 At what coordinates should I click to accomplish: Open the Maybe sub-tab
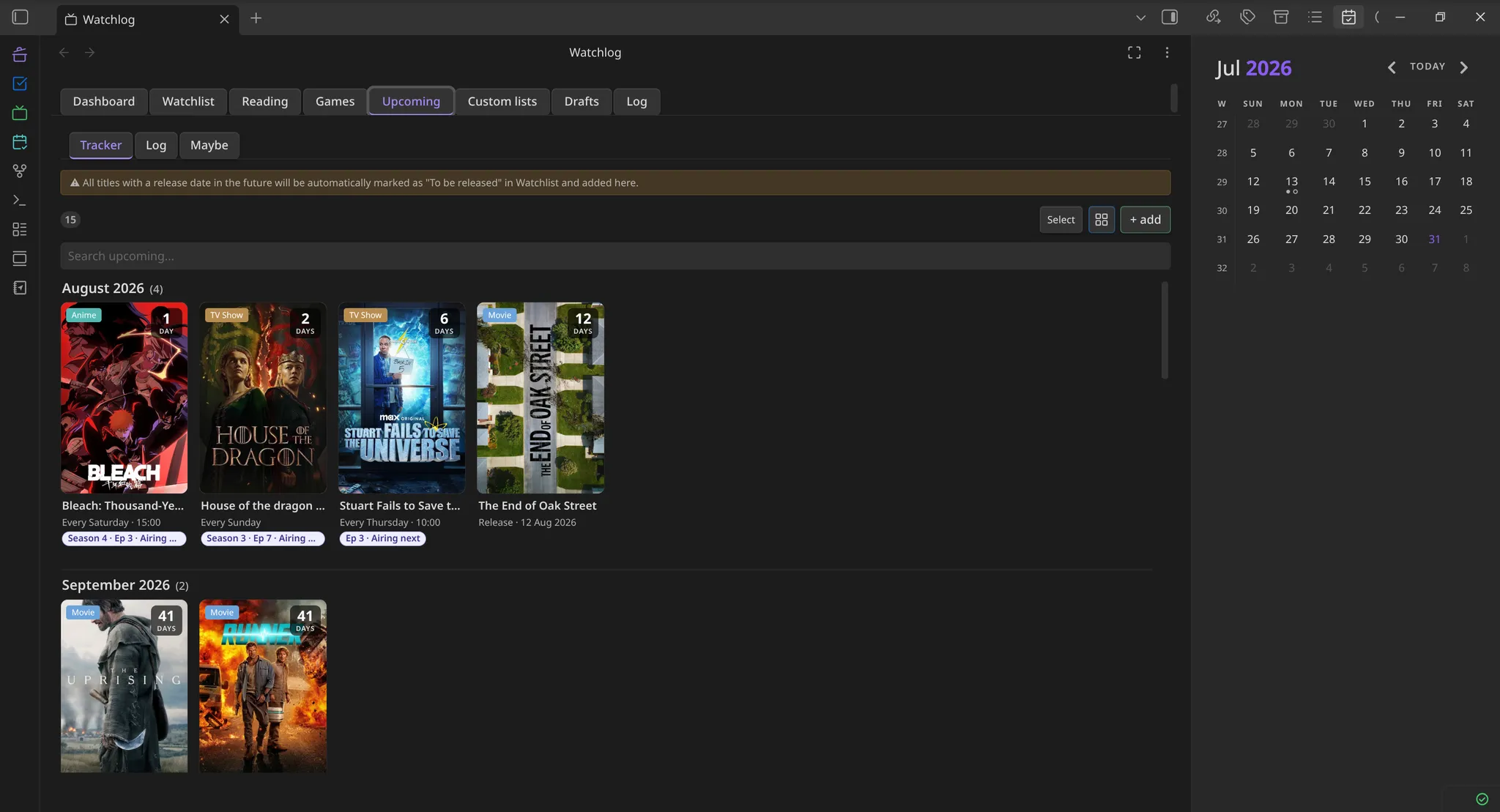(x=209, y=145)
